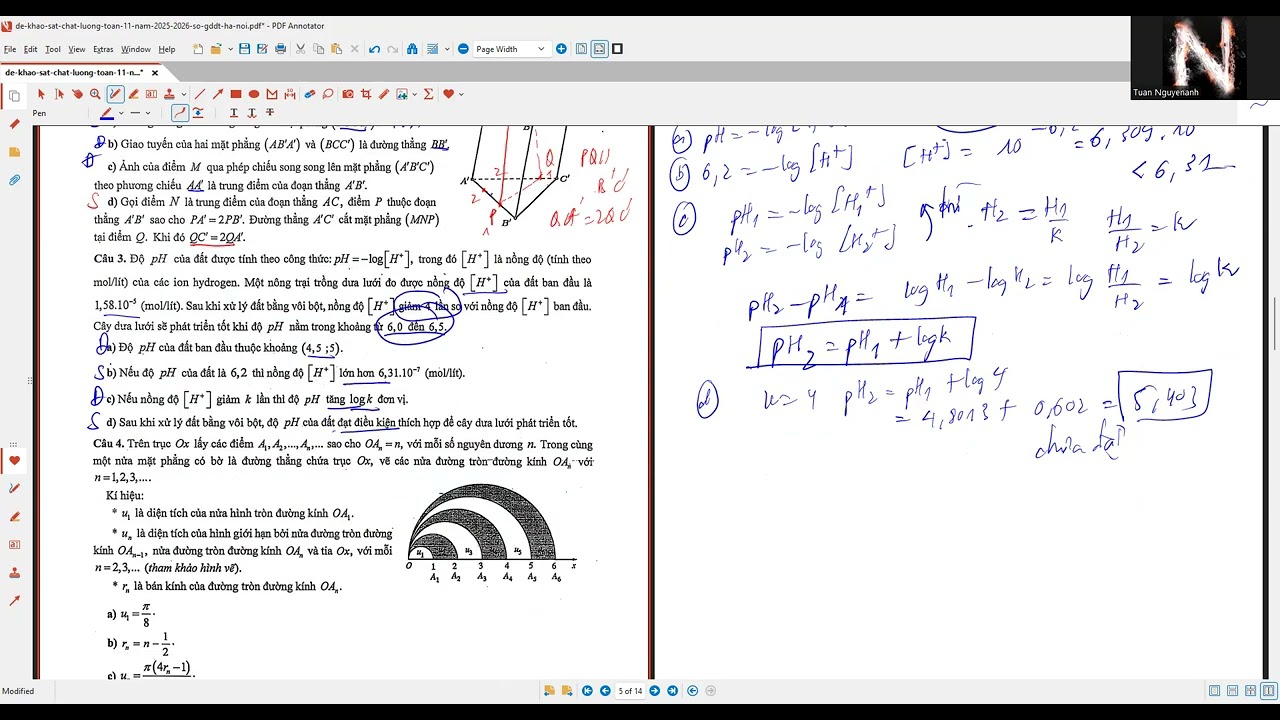Toggle pressure sensitive pen mode
1280x720 pixels.
198,113
